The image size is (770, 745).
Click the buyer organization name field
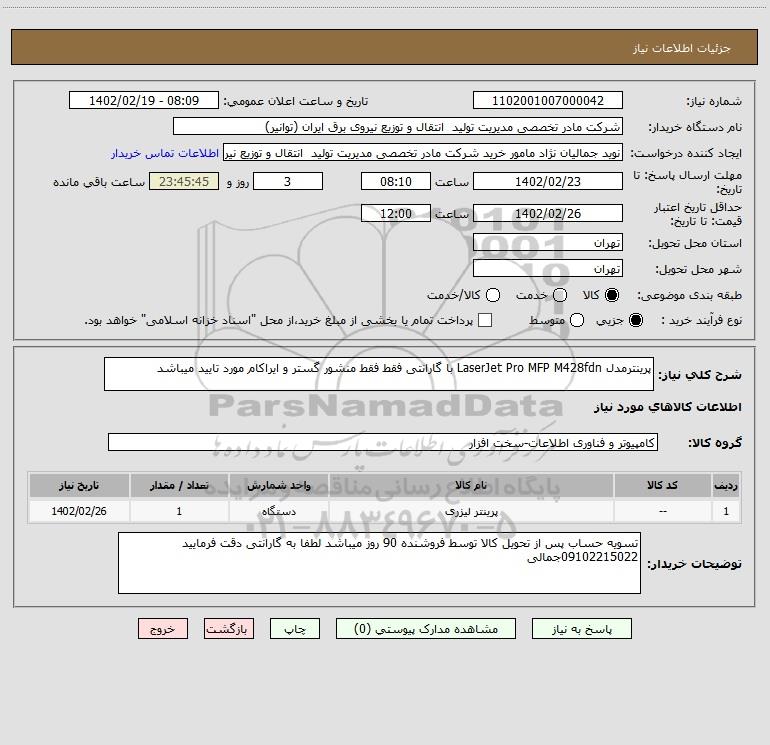398,127
